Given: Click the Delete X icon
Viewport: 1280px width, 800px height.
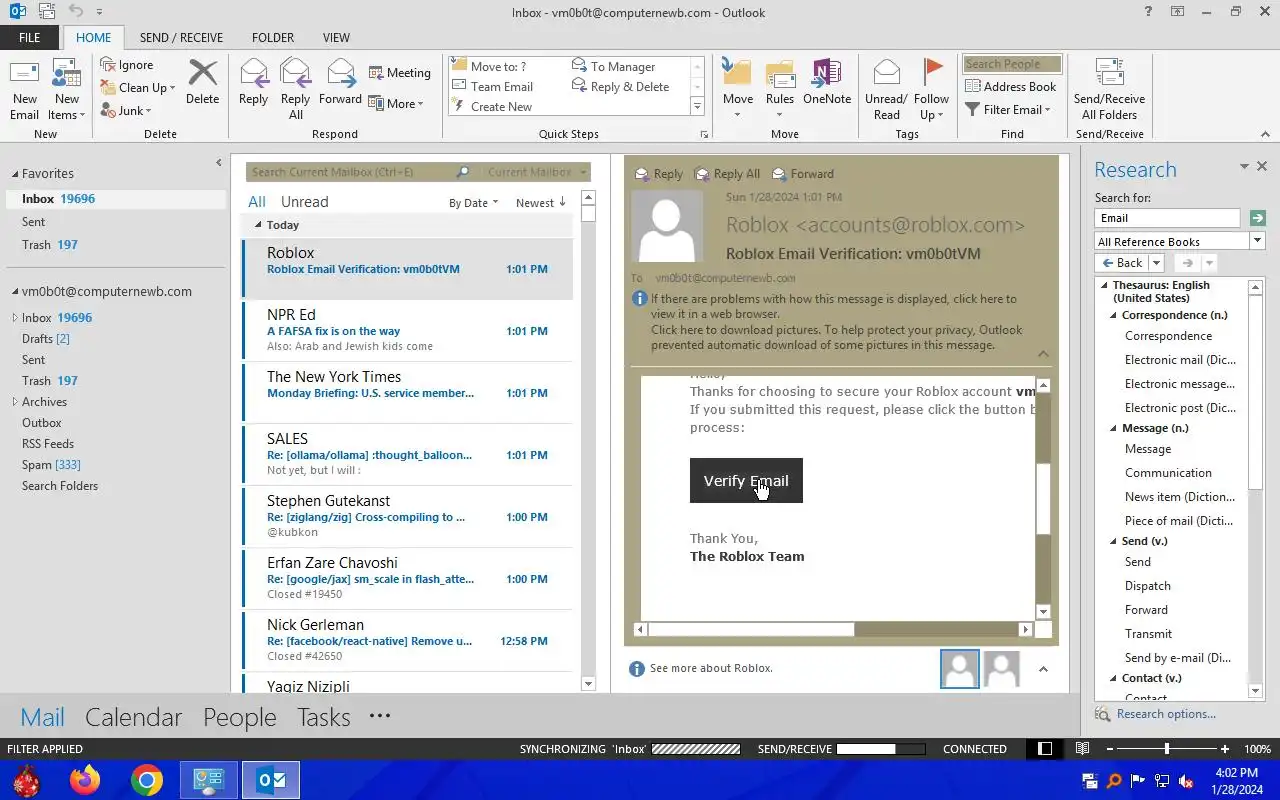Looking at the screenshot, I should click(202, 73).
